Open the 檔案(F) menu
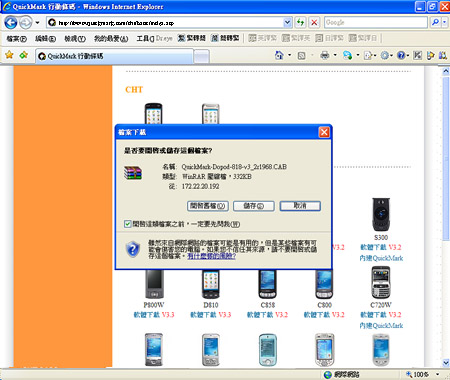 click(16, 39)
